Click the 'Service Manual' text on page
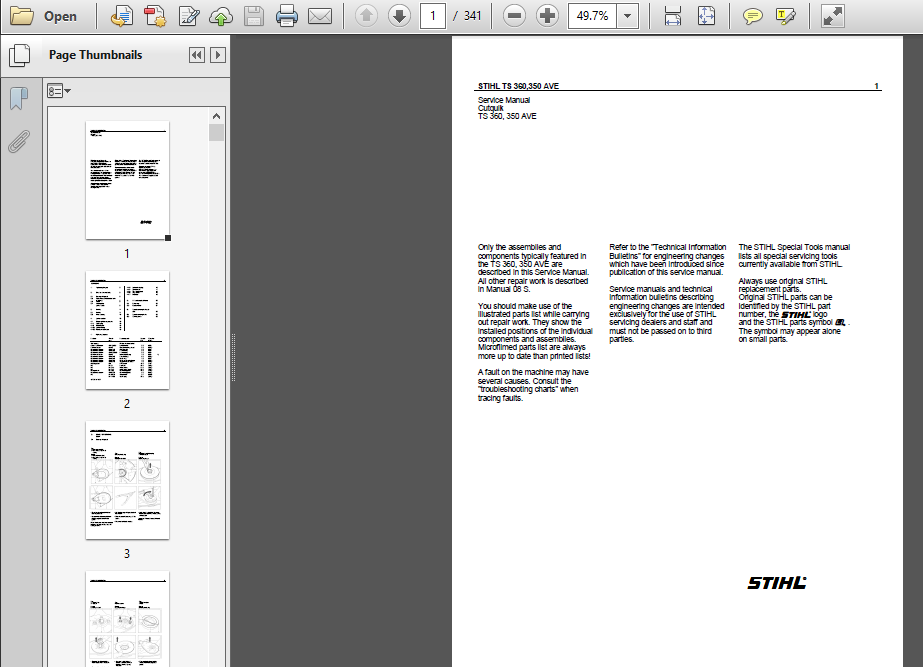The image size is (923, 667). tap(504, 100)
